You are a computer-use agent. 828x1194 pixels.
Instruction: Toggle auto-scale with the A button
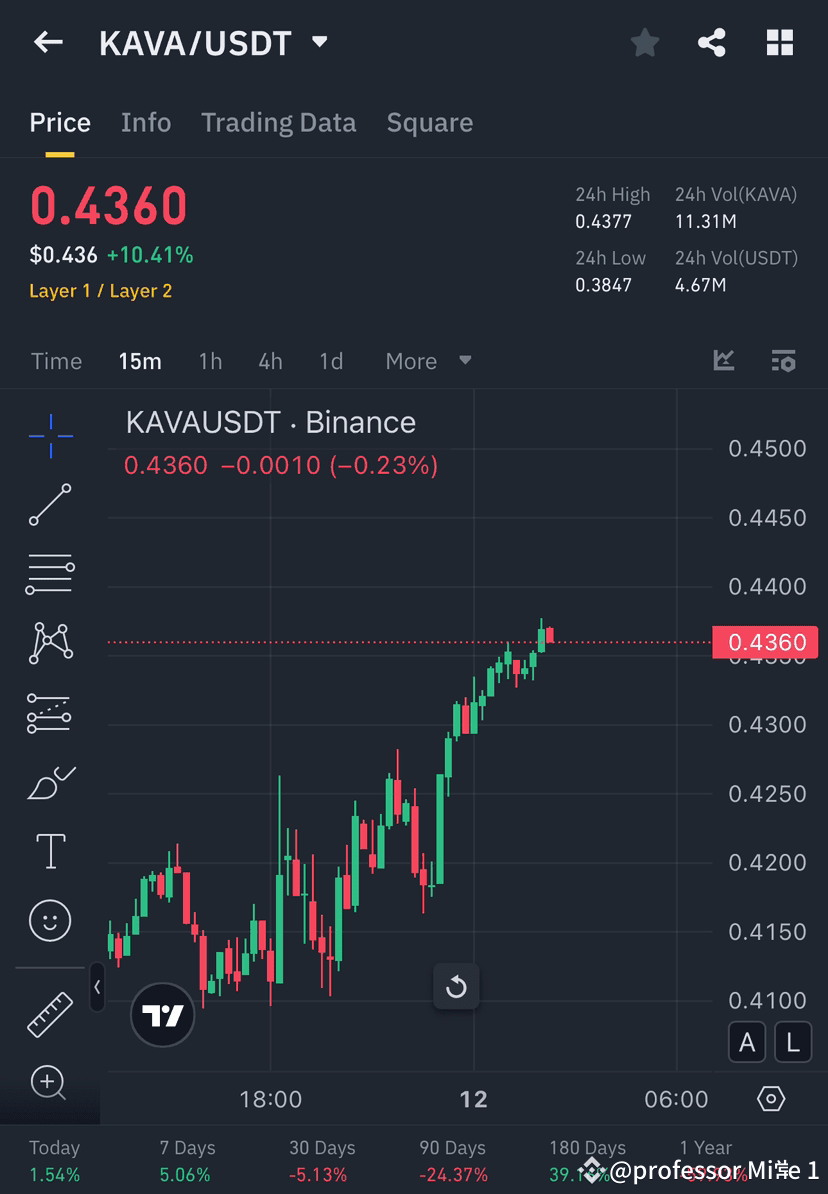[x=747, y=1042]
